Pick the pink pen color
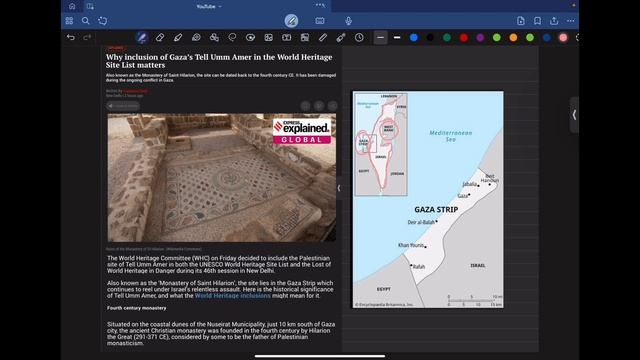The image size is (640, 360). point(563,38)
